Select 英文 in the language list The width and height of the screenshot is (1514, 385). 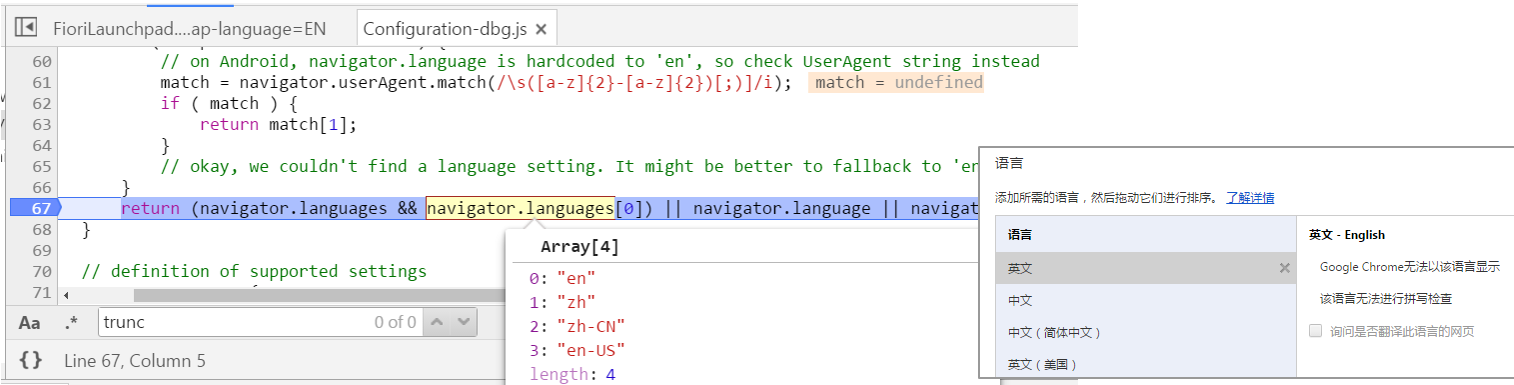(1145, 268)
